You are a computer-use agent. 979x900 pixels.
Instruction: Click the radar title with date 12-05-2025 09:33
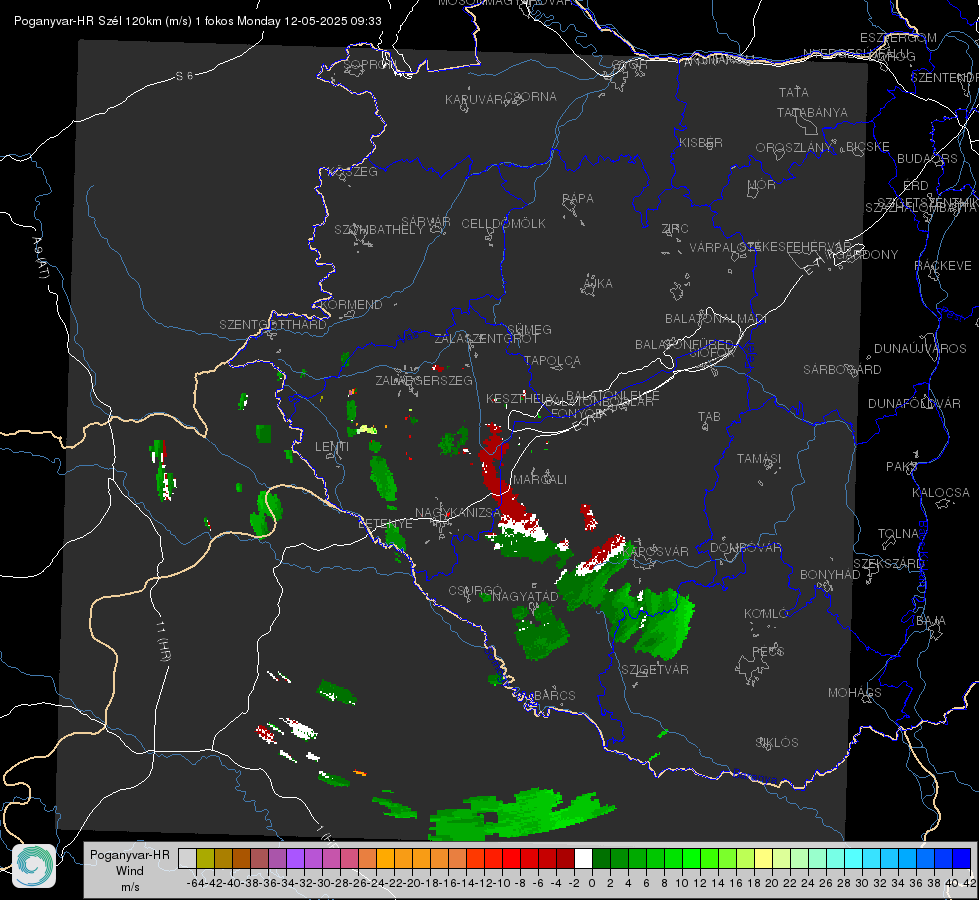tap(198, 21)
